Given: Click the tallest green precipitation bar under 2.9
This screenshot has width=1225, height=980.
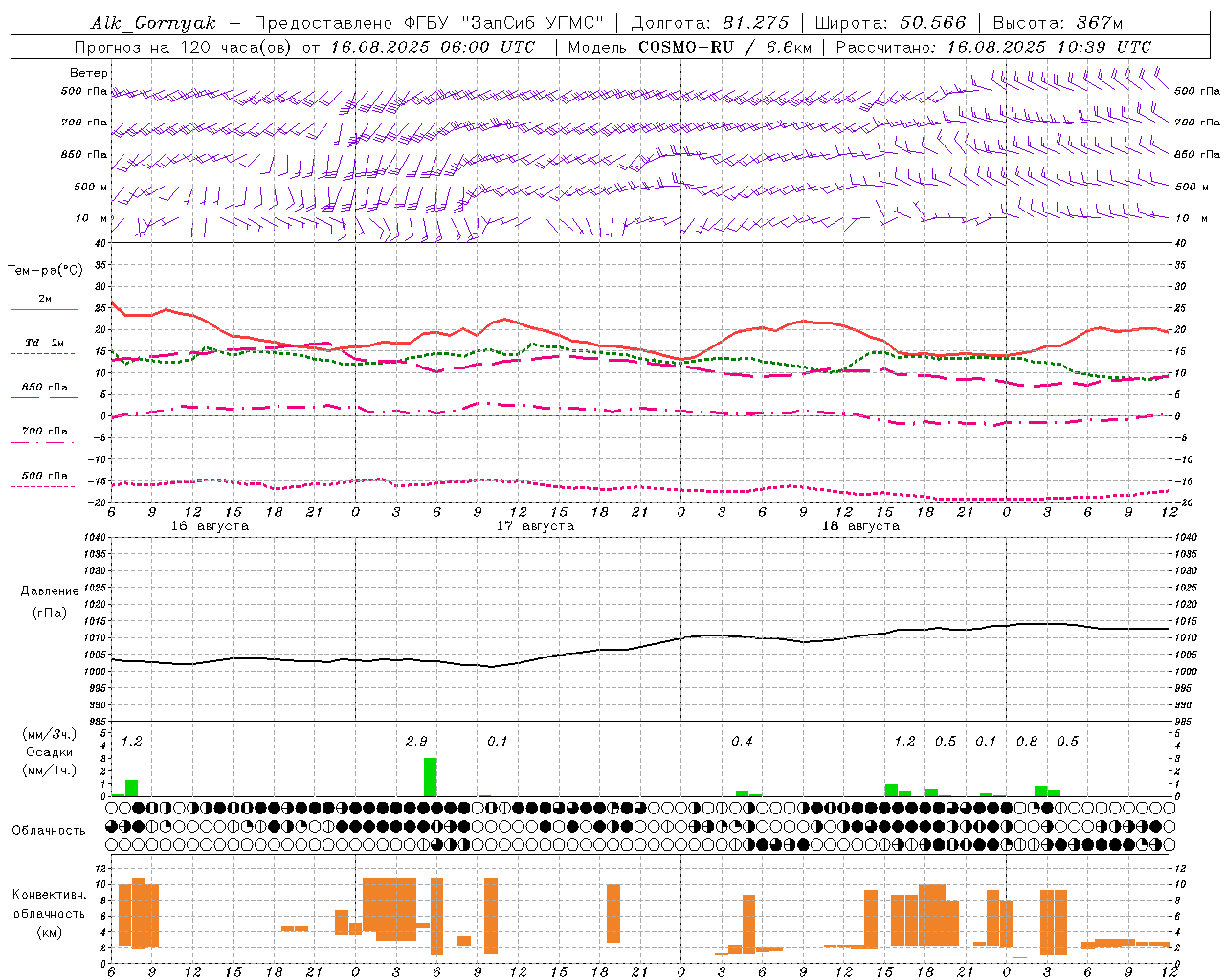Looking at the screenshot, I should [x=431, y=777].
